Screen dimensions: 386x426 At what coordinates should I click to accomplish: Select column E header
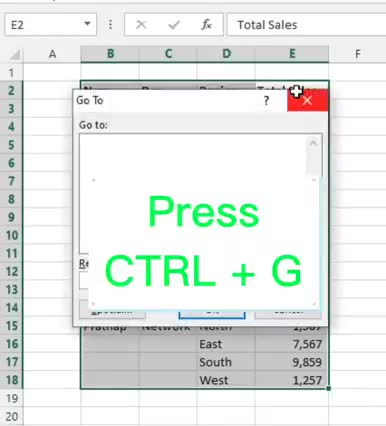click(292, 54)
